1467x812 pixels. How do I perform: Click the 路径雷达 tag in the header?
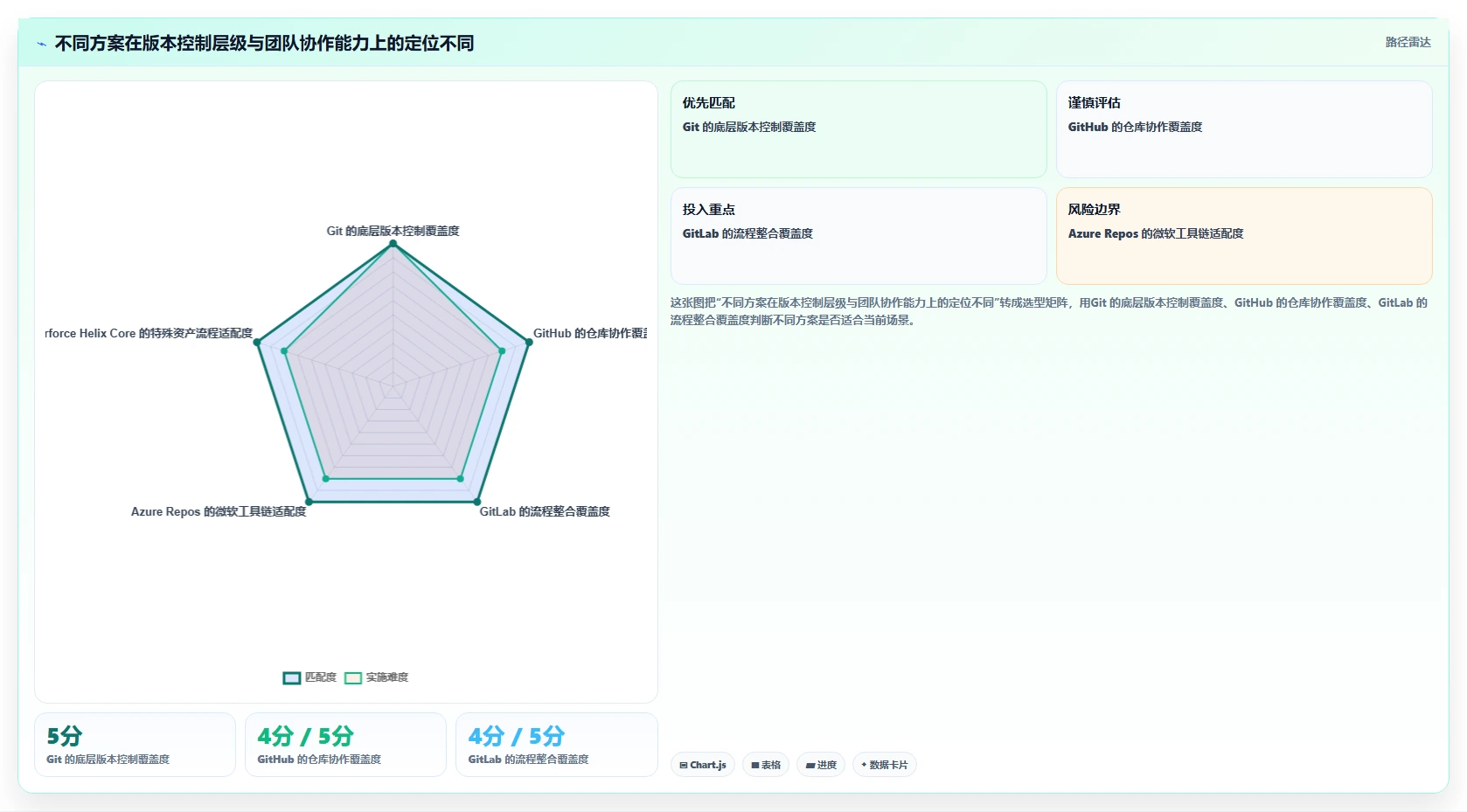click(x=1408, y=42)
